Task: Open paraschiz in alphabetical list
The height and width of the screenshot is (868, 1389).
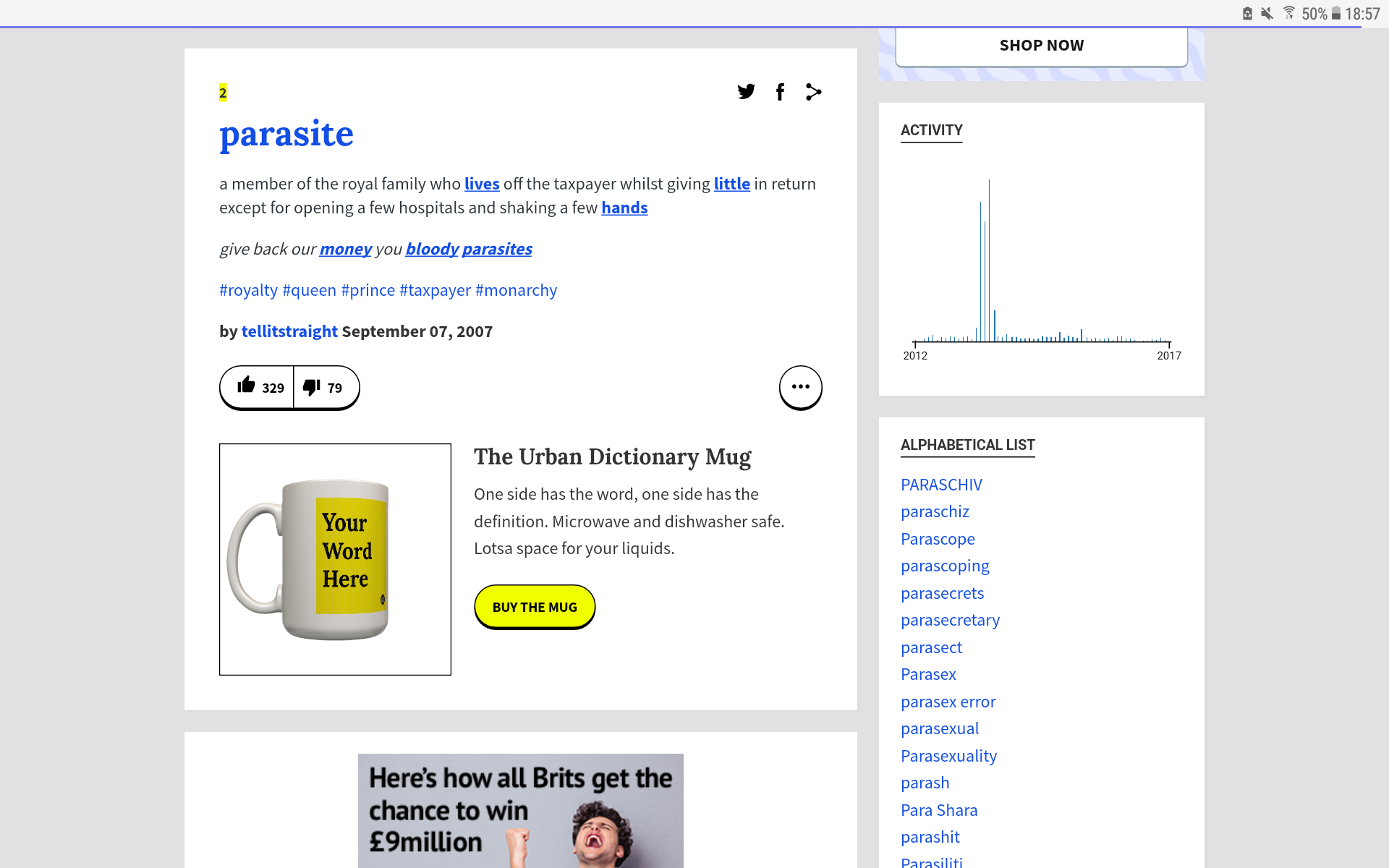Action: click(x=935, y=511)
